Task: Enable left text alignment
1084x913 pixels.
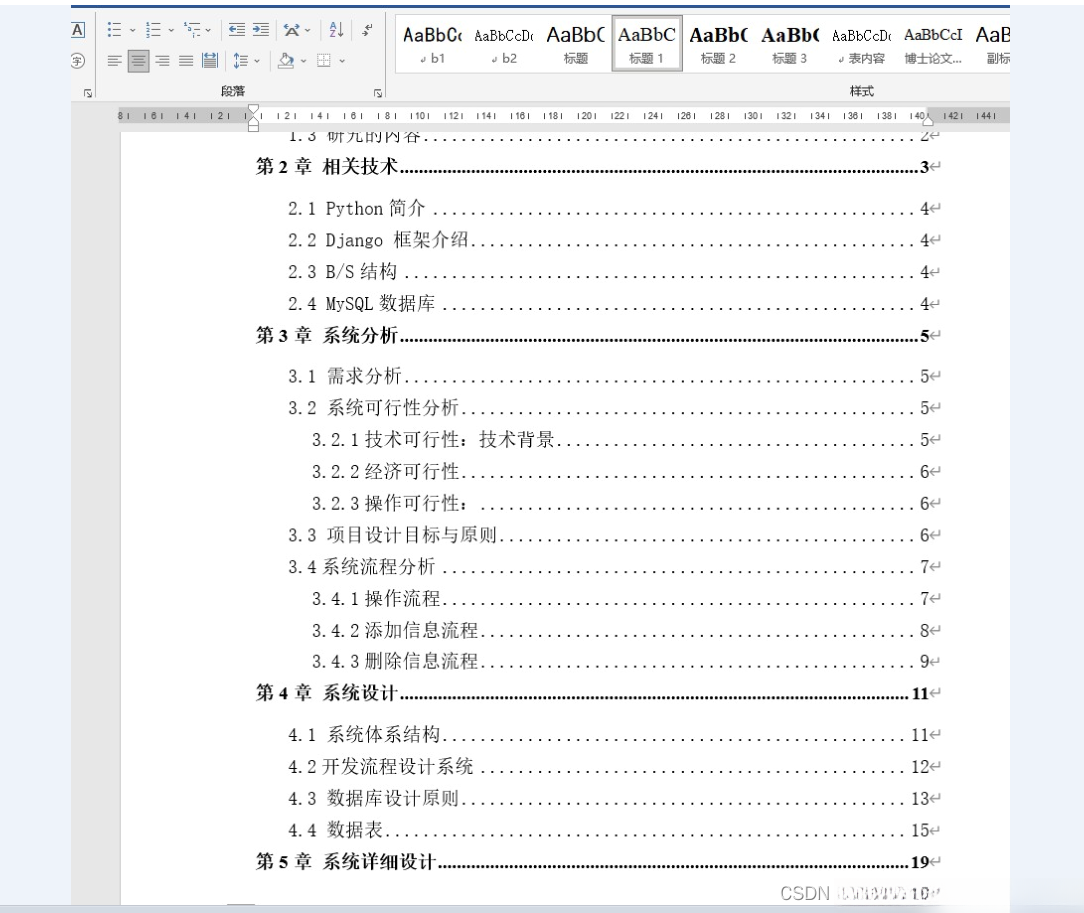Action: (x=116, y=61)
